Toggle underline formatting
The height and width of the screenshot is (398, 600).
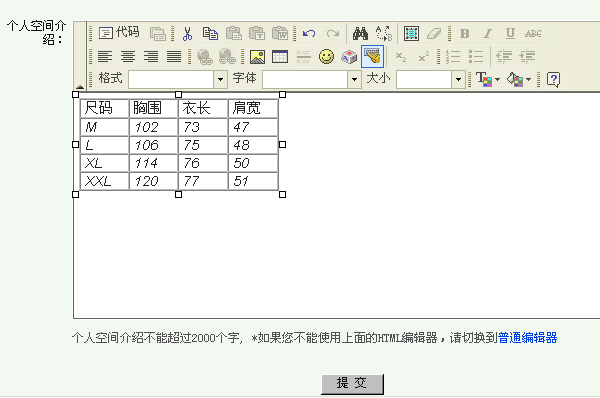click(x=510, y=34)
